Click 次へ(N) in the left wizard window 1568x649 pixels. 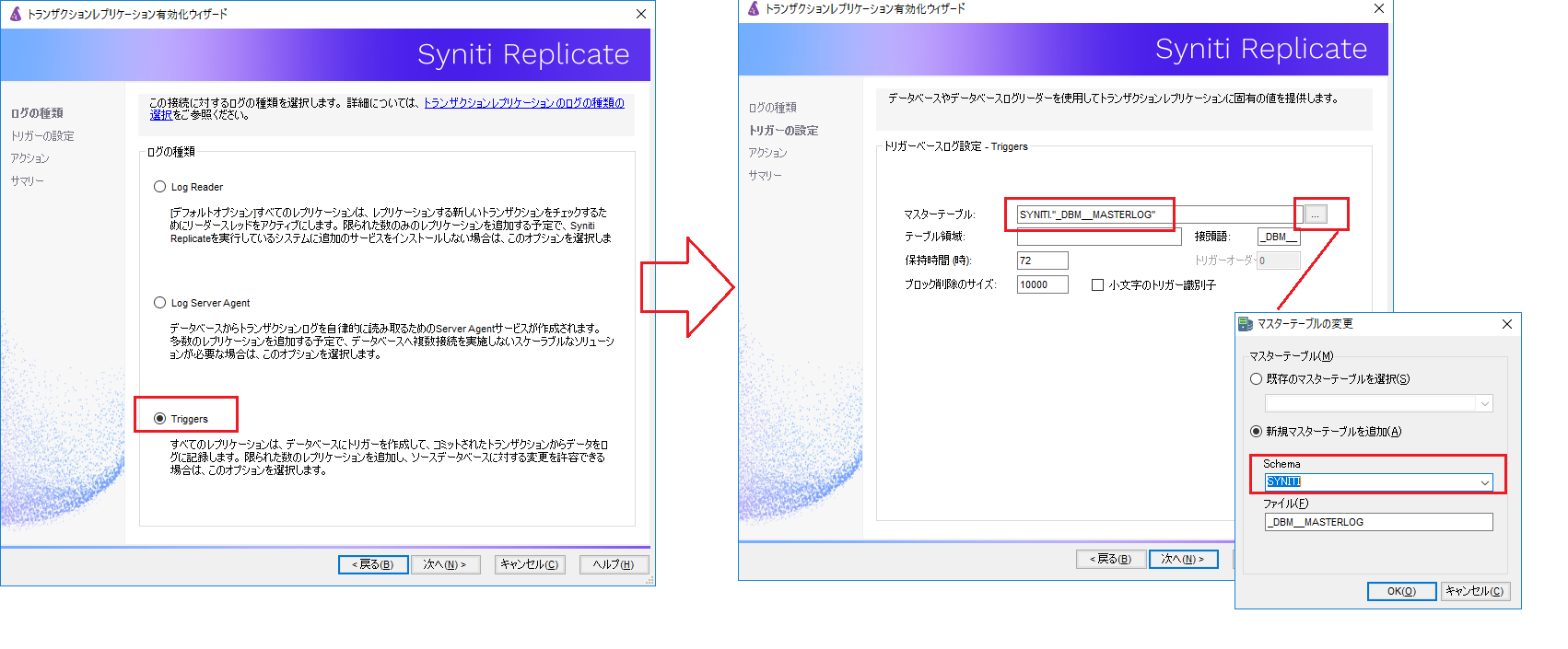(445, 564)
